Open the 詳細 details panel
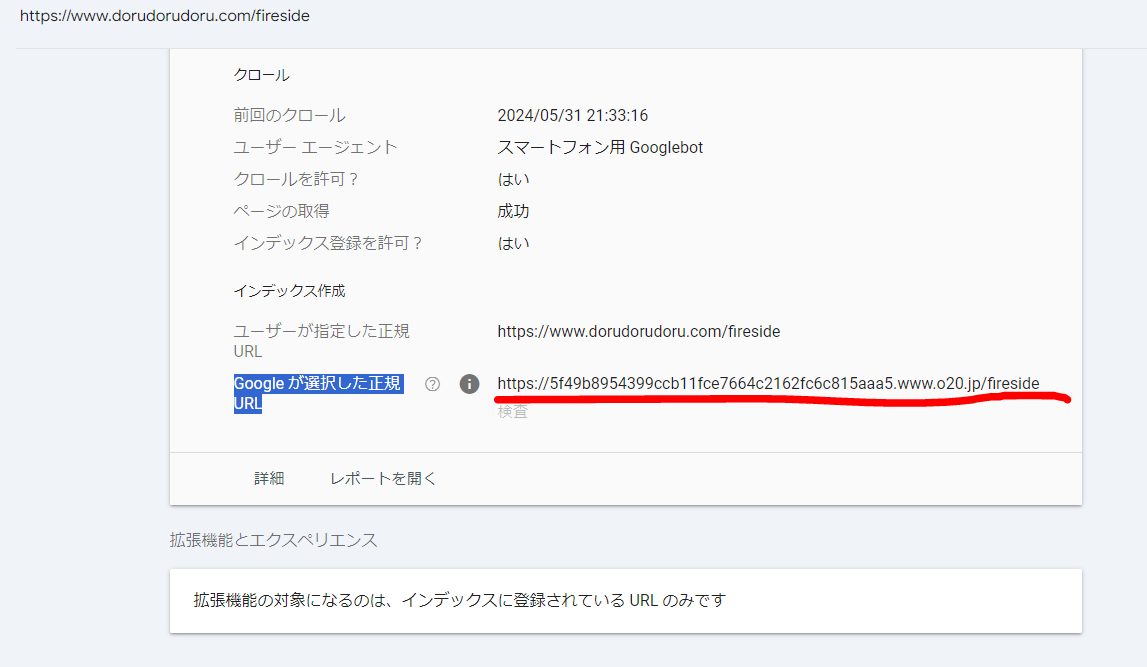1147x667 pixels. click(269, 478)
